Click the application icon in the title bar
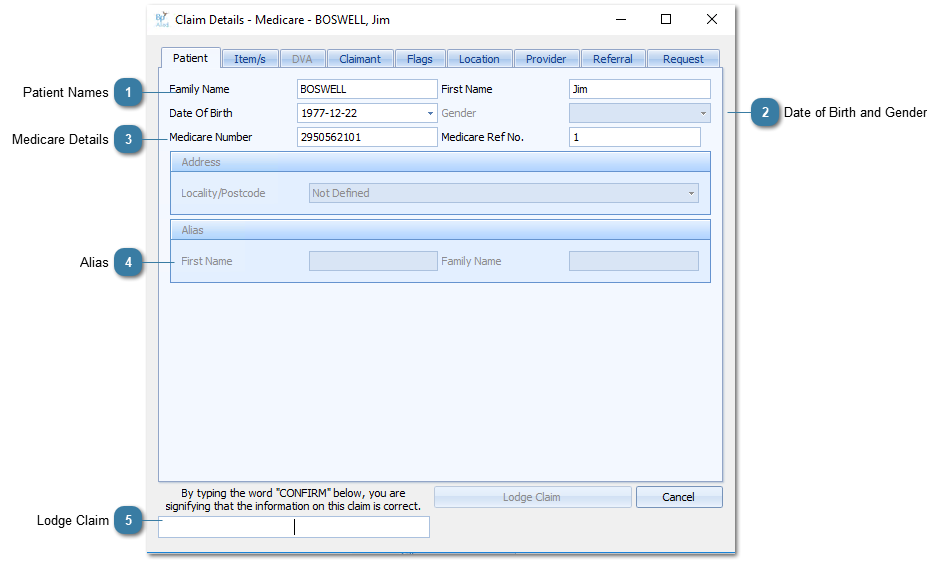This screenshot has height=563, width=943. coord(162,19)
